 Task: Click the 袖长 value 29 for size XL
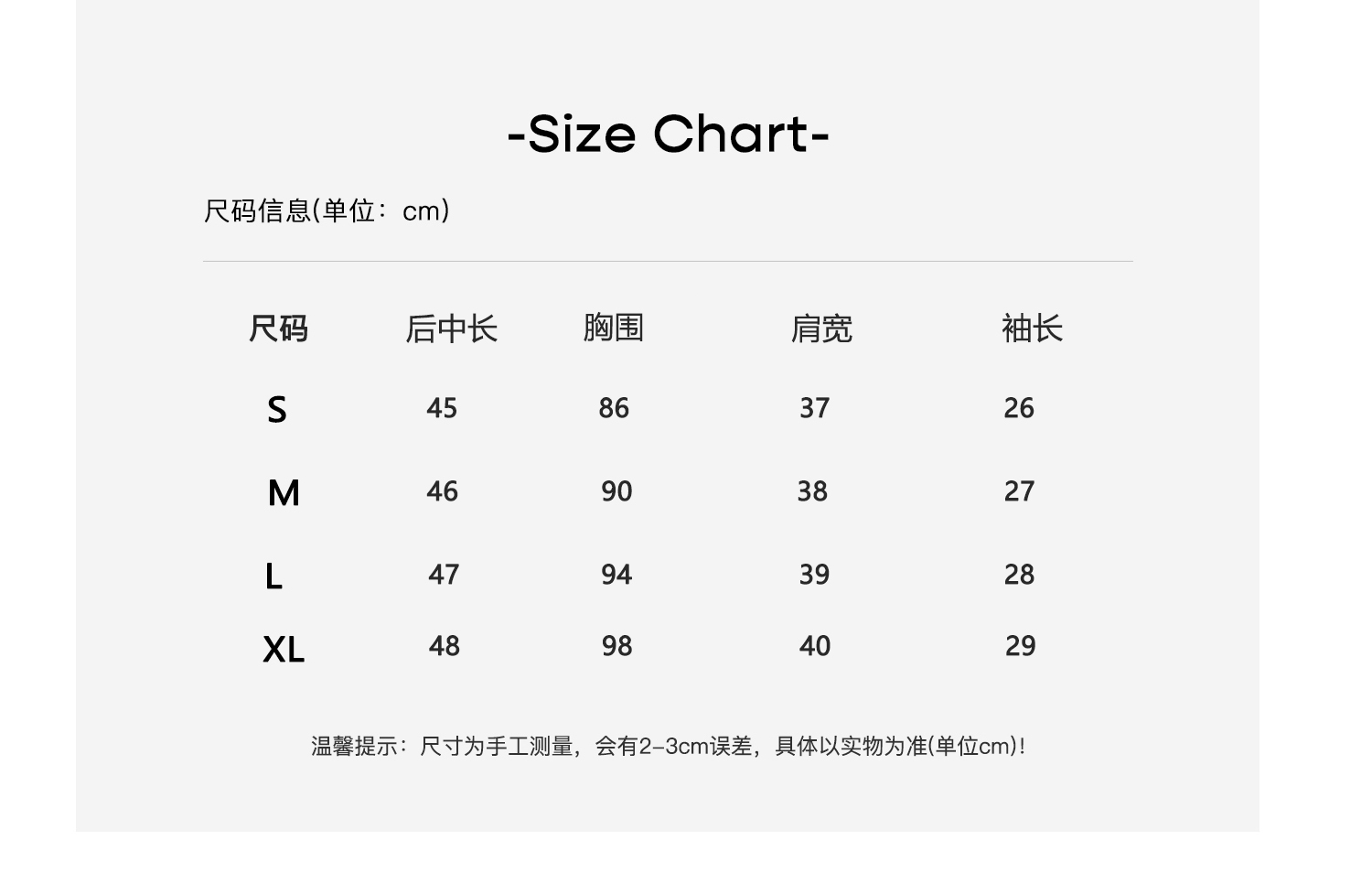click(1020, 646)
